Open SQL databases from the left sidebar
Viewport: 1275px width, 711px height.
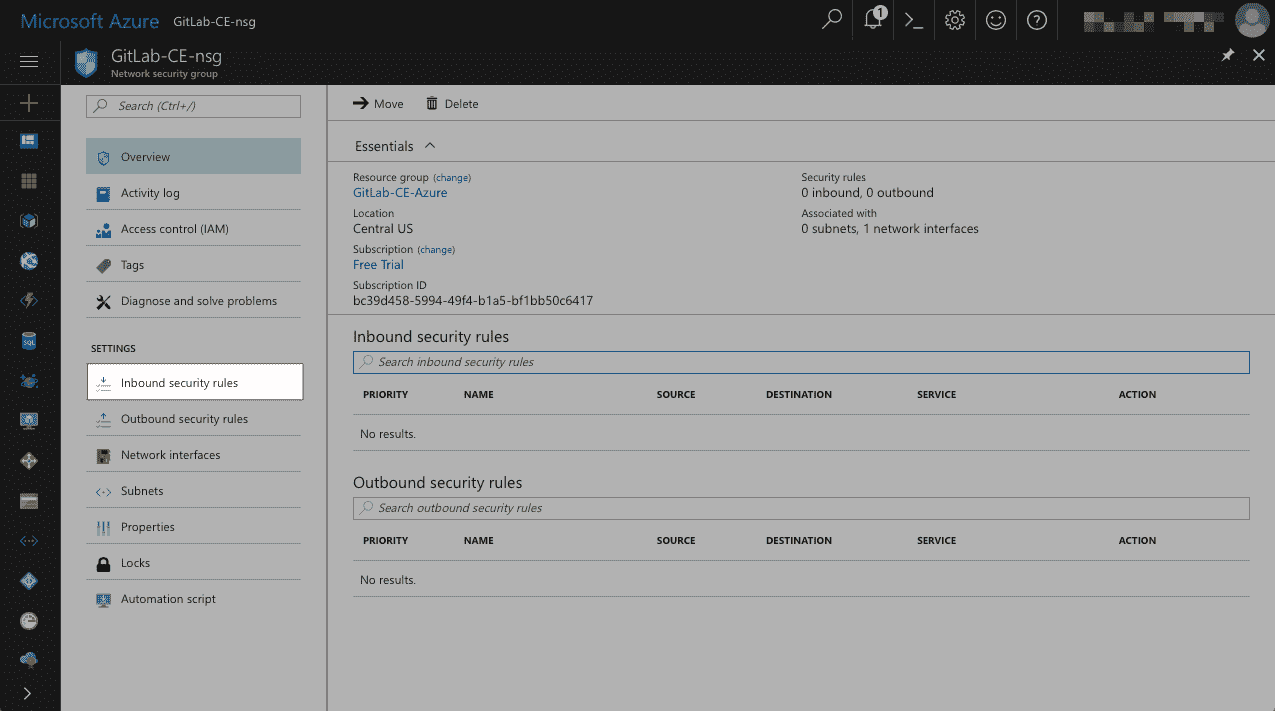(29, 341)
